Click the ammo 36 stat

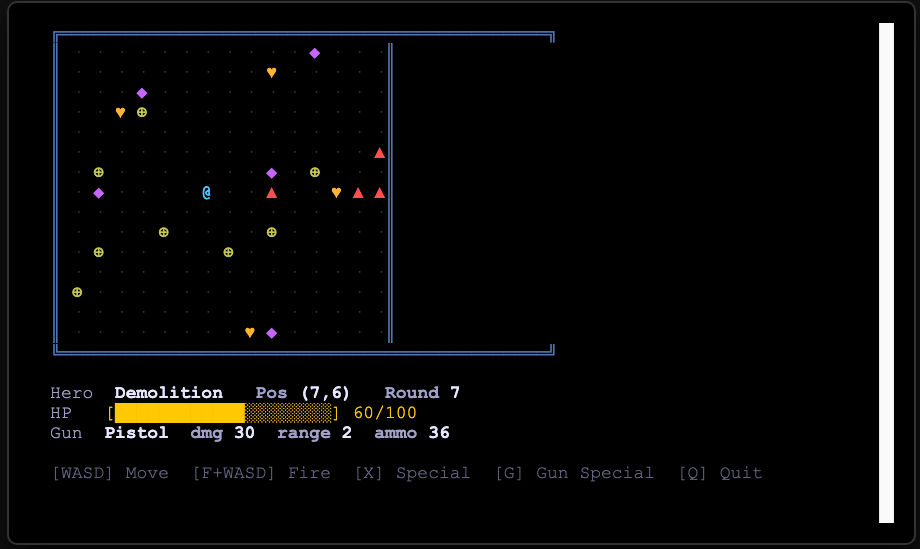pyautogui.click(x=412, y=433)
